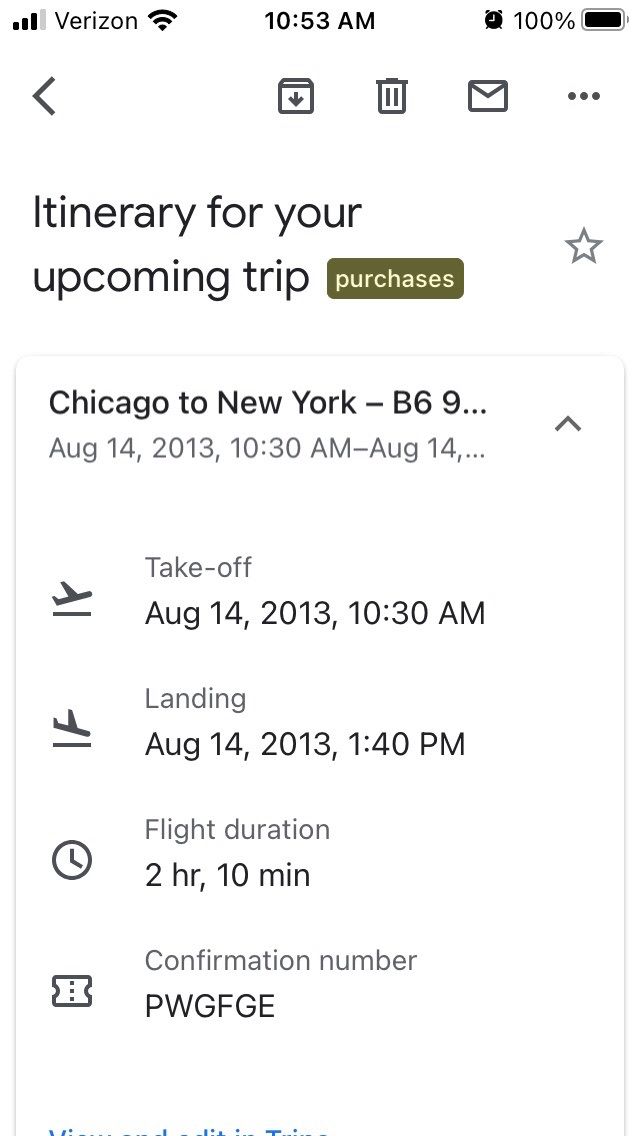Viewport: 640px width, 1136px height.
Task: Select the confirmation number PWGFGE
Action: (x=210, y=1005)
